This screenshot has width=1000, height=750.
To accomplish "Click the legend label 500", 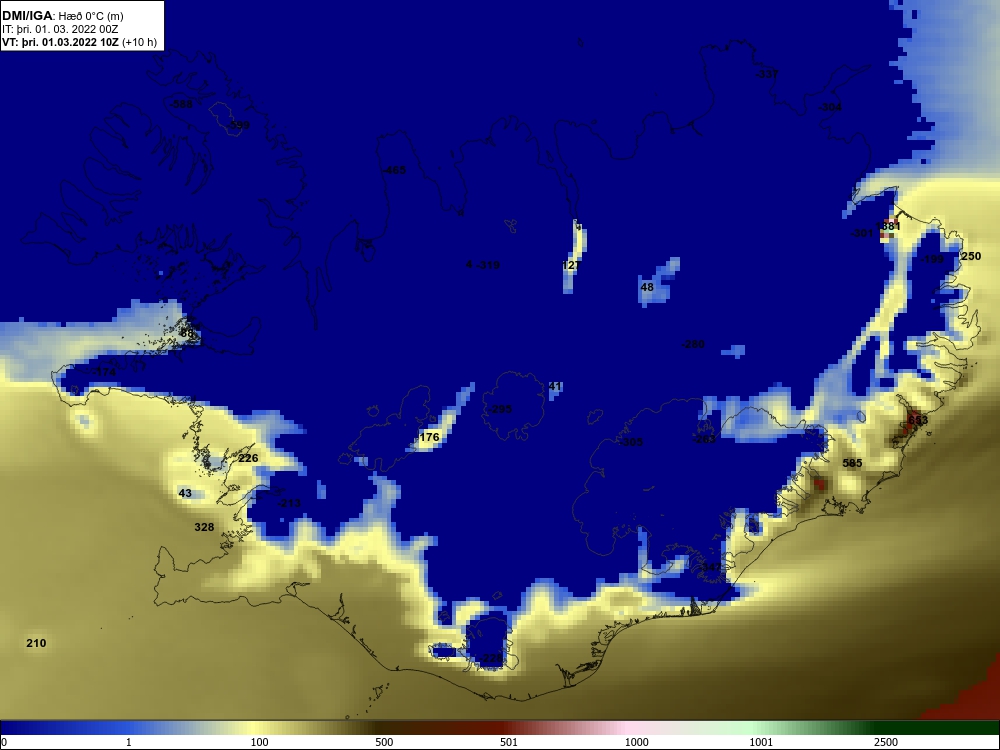I will click(385, 742).
